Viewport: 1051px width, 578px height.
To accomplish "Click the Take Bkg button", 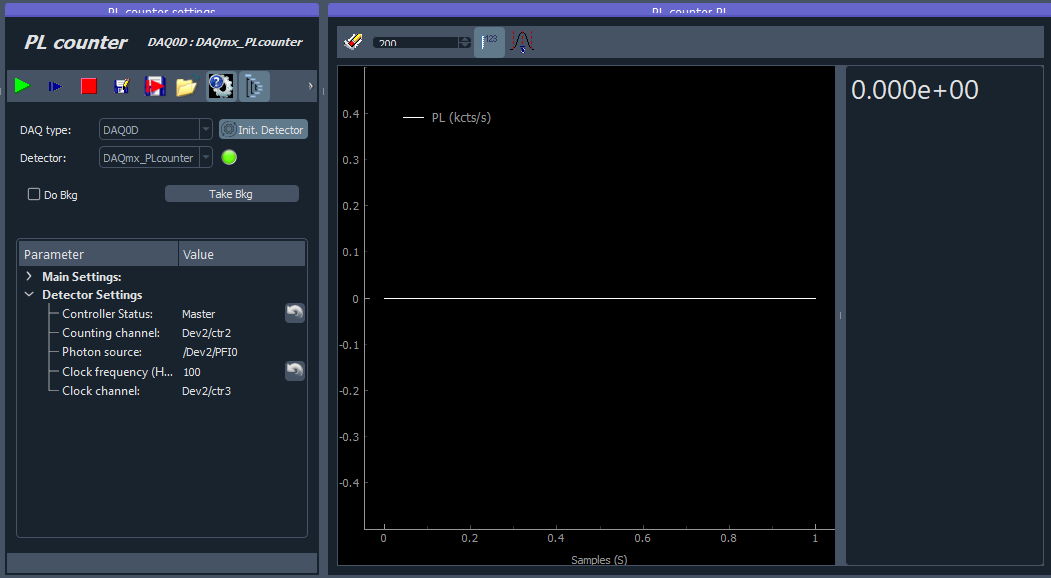I will 231,194.
